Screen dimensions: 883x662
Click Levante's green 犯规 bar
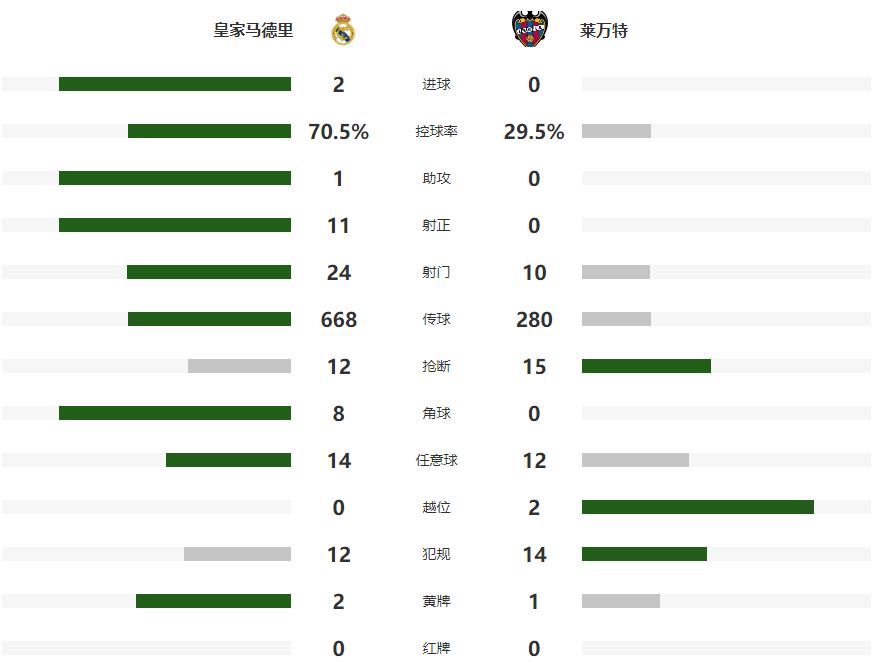click(644, 554)
